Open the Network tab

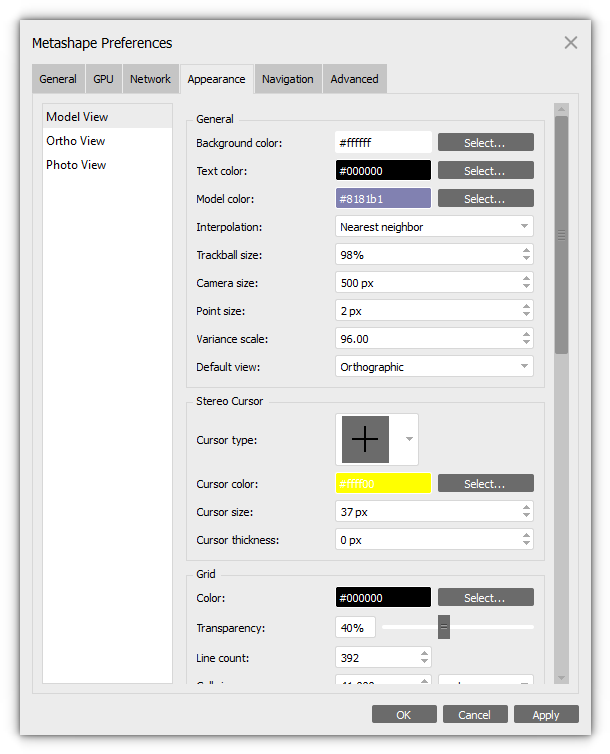pyautogui.click(x=150, y=79)
